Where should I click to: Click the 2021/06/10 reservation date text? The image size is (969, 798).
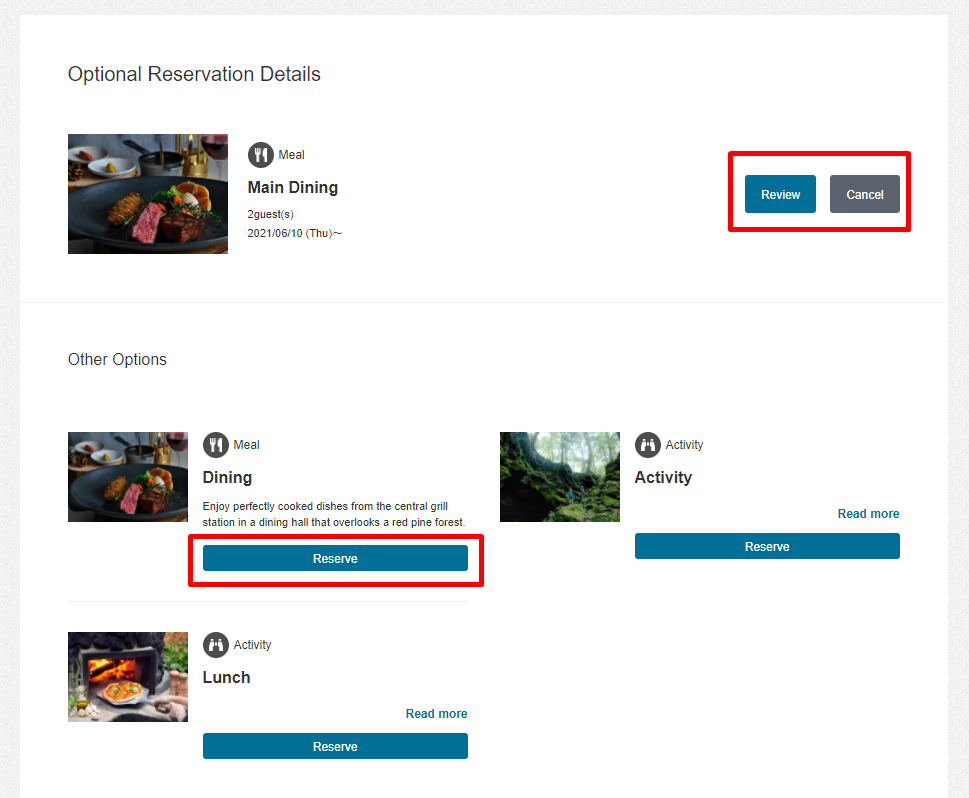[294, 233]
